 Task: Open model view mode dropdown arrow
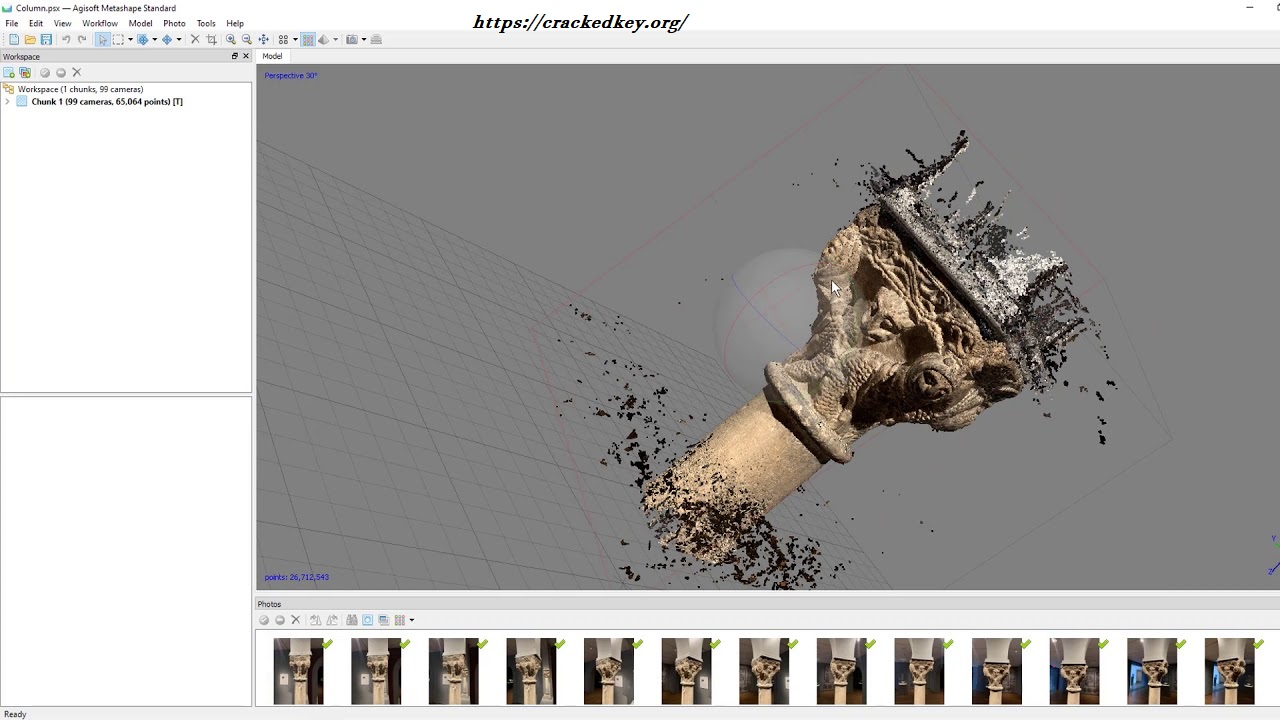335,39
